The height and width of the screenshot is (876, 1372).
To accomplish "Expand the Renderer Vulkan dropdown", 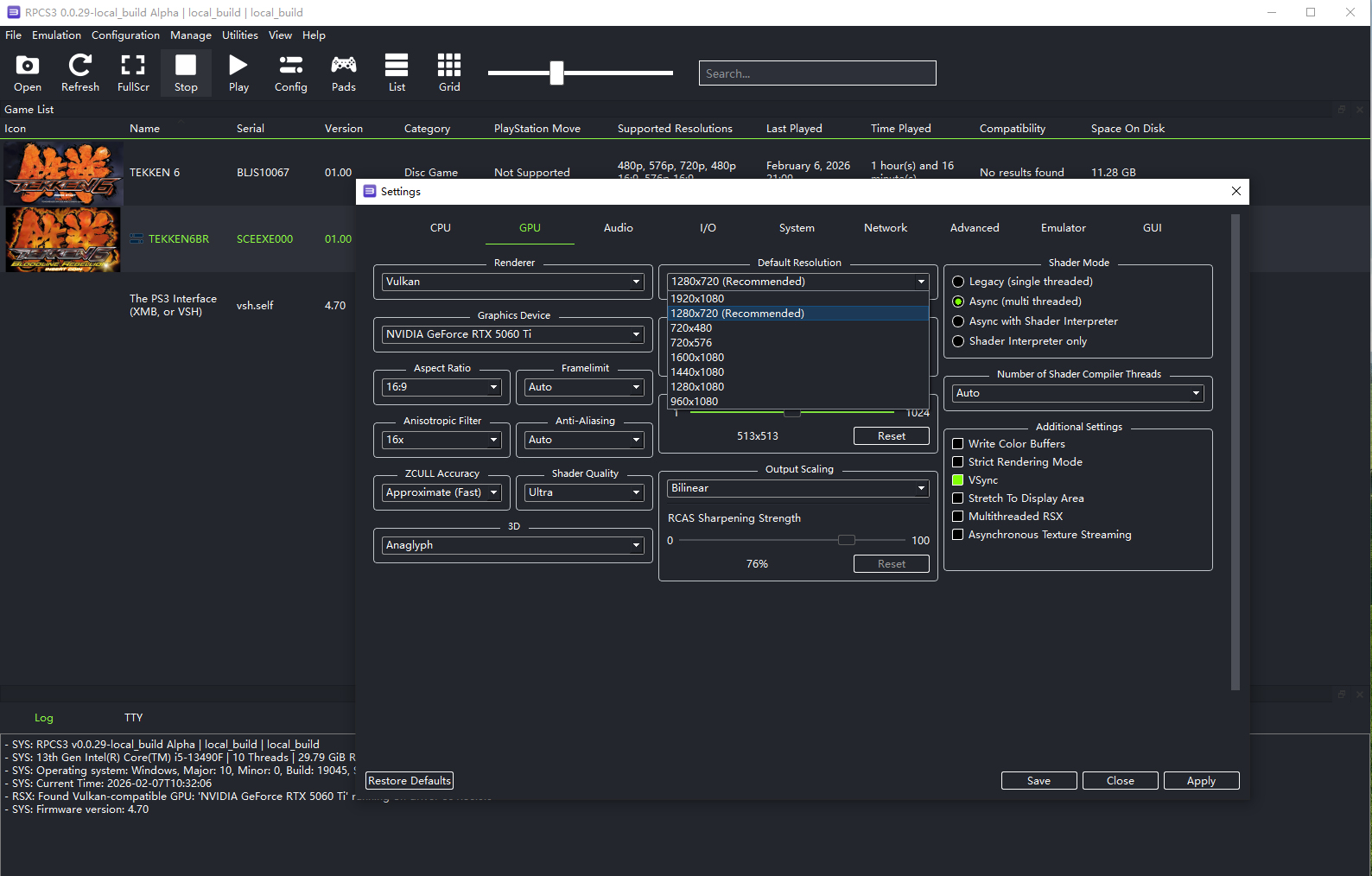I will 513,282.
